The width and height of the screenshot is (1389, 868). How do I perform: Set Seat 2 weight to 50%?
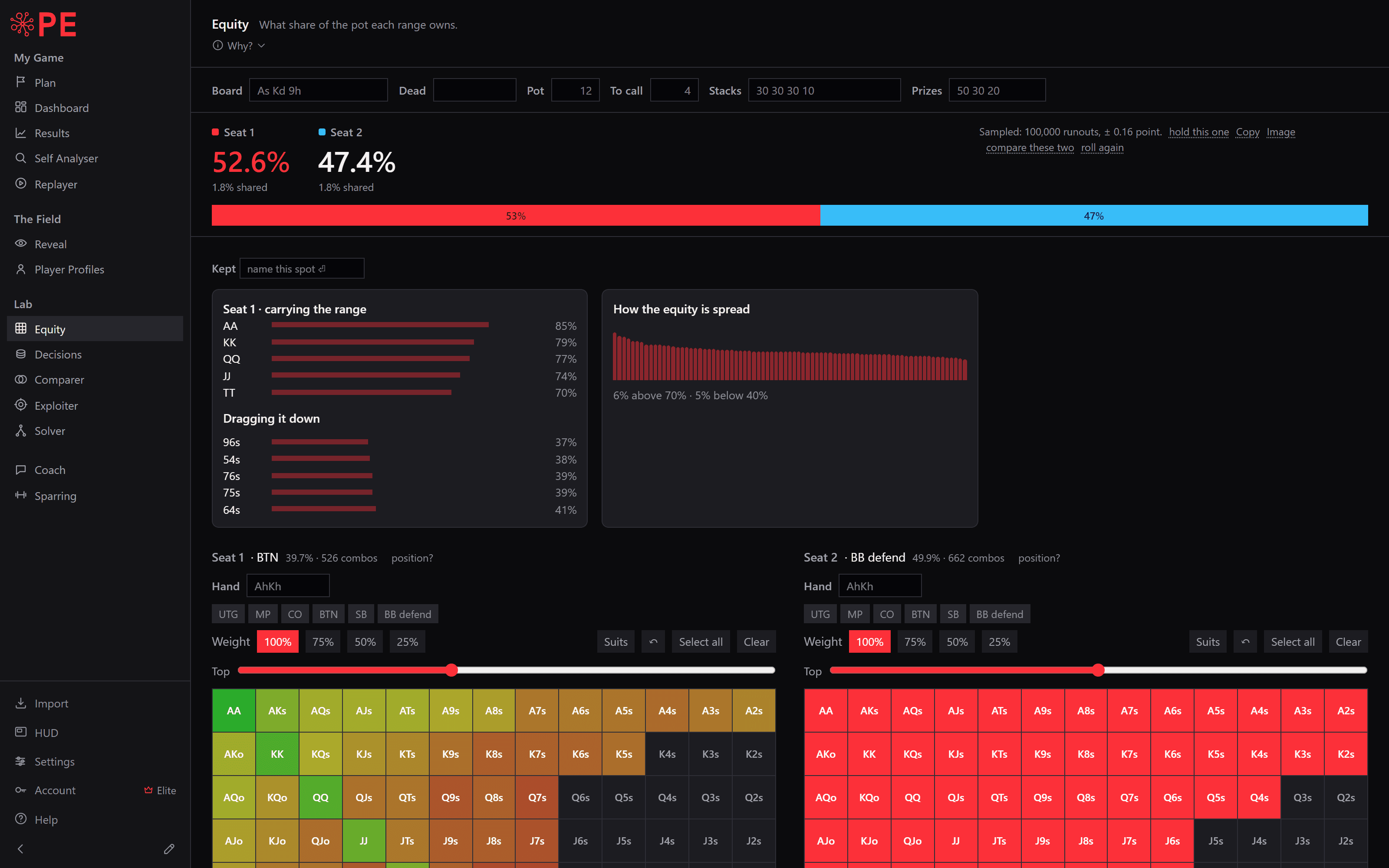(x=957, y=642)
